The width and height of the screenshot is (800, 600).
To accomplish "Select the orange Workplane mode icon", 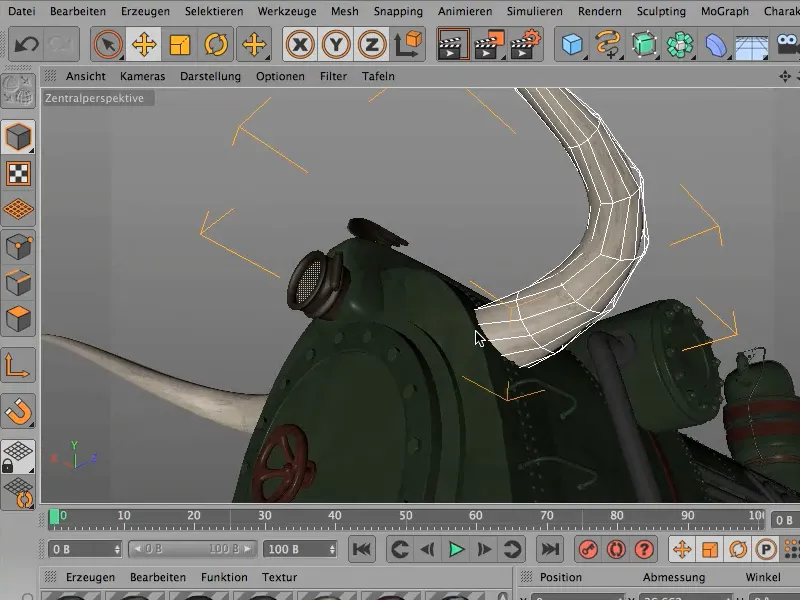I will pyautogui.click(x=18, y=209).
